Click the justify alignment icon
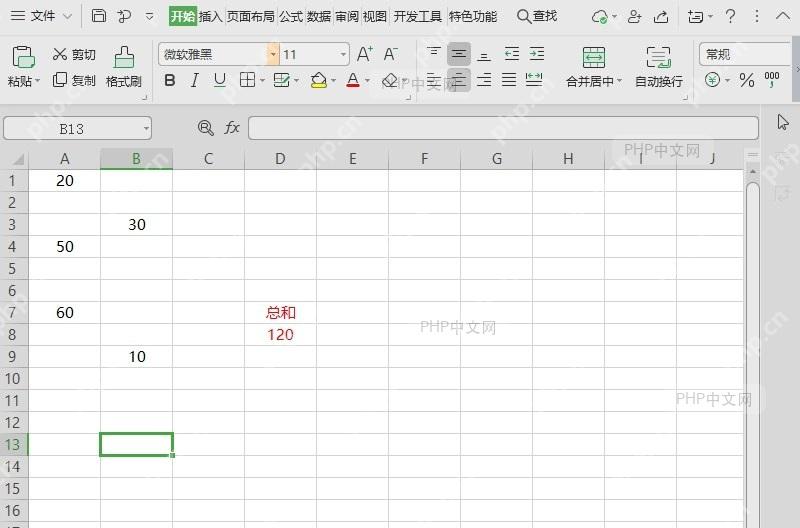Image resolution: width=800 pixels, height=528 pixels. point(509,80)
